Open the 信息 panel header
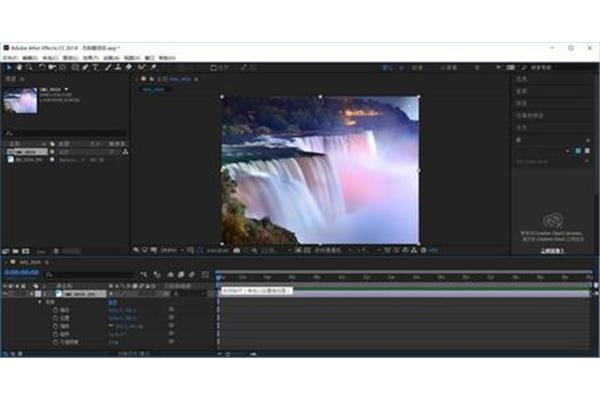This screenshot has width=600, height=400. pyautogui.click(x=522, y=79)
